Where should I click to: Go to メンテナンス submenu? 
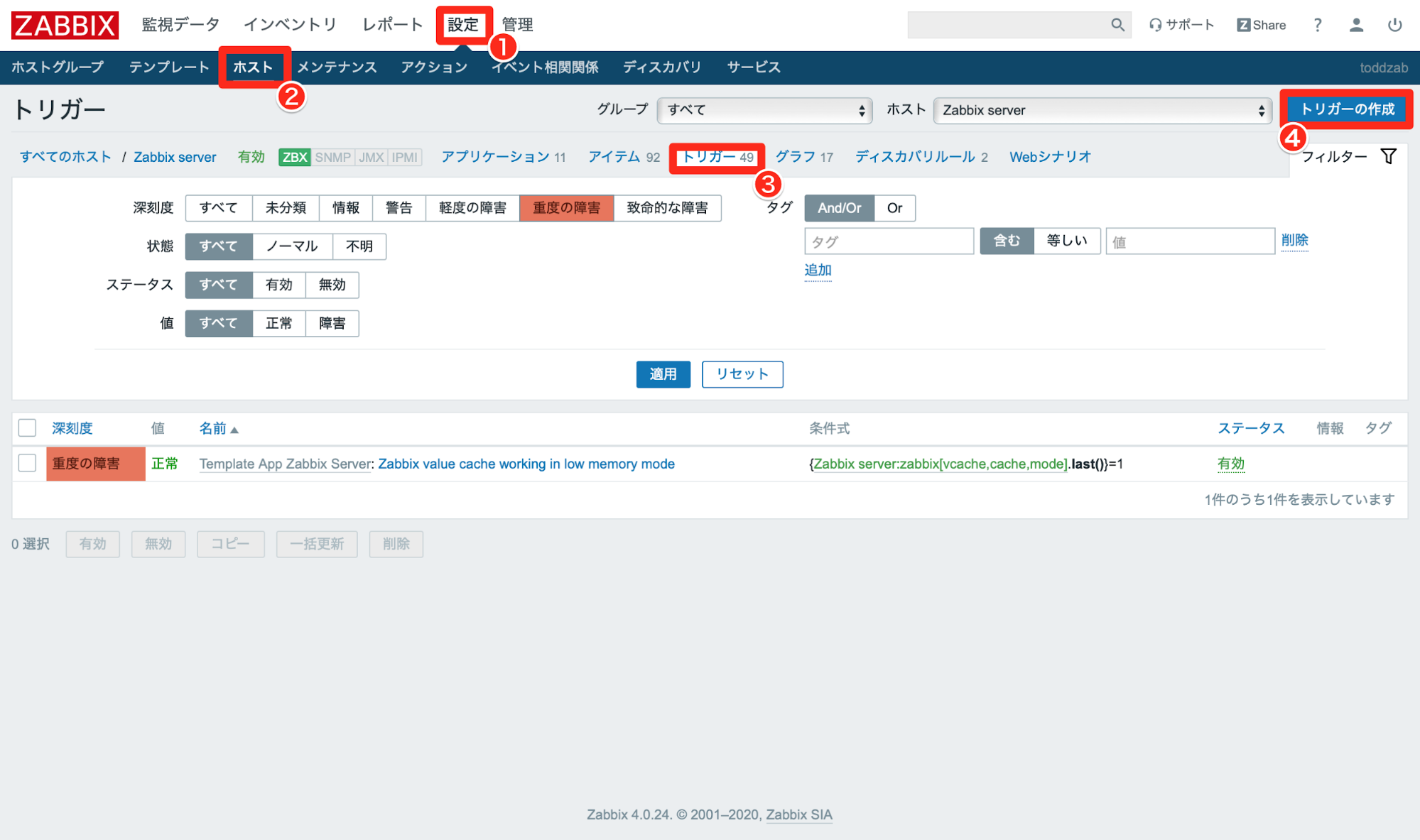[337, 67]
